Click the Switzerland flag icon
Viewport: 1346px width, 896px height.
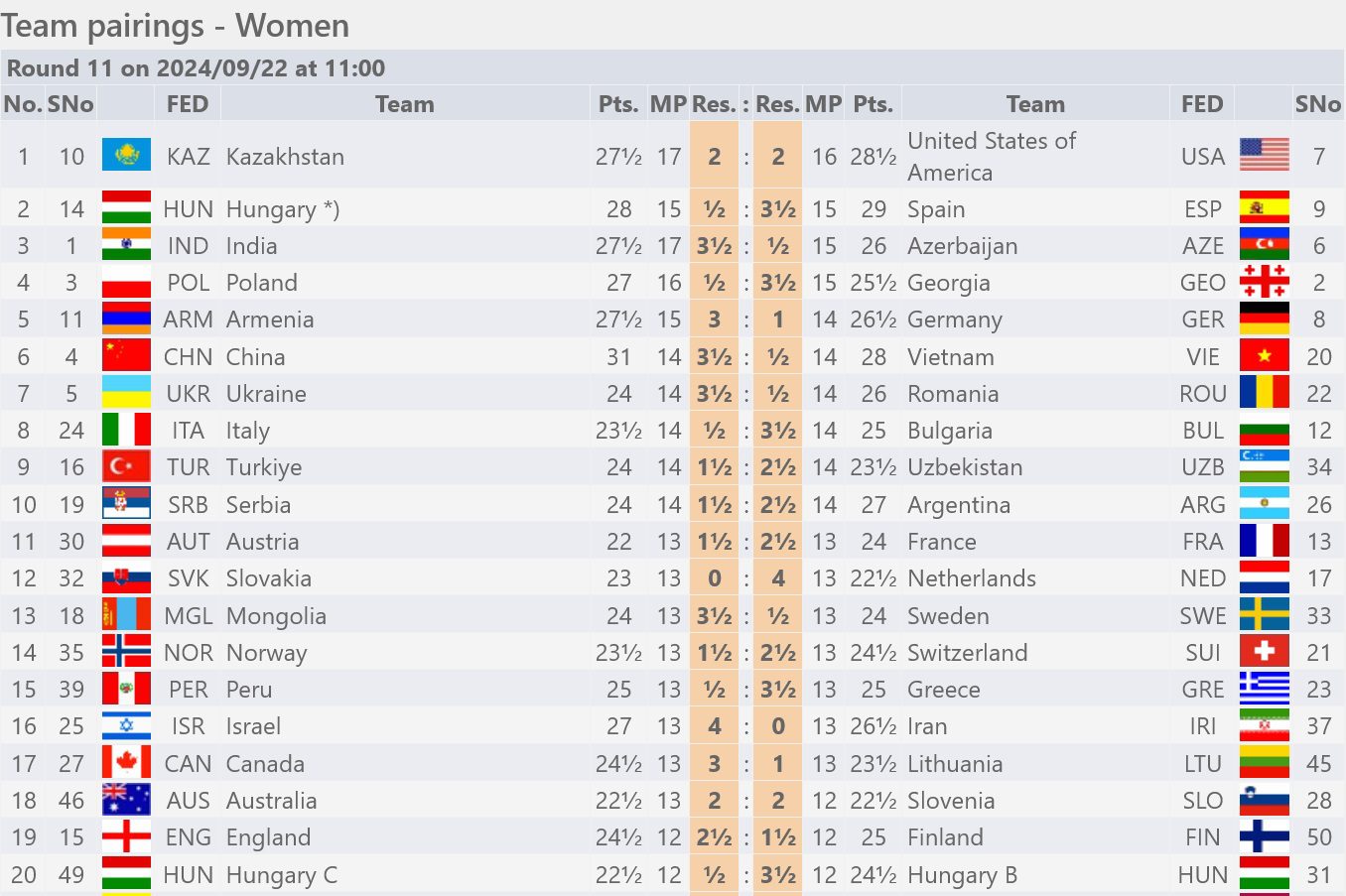pyautogui.click(x=1265, y=652)
